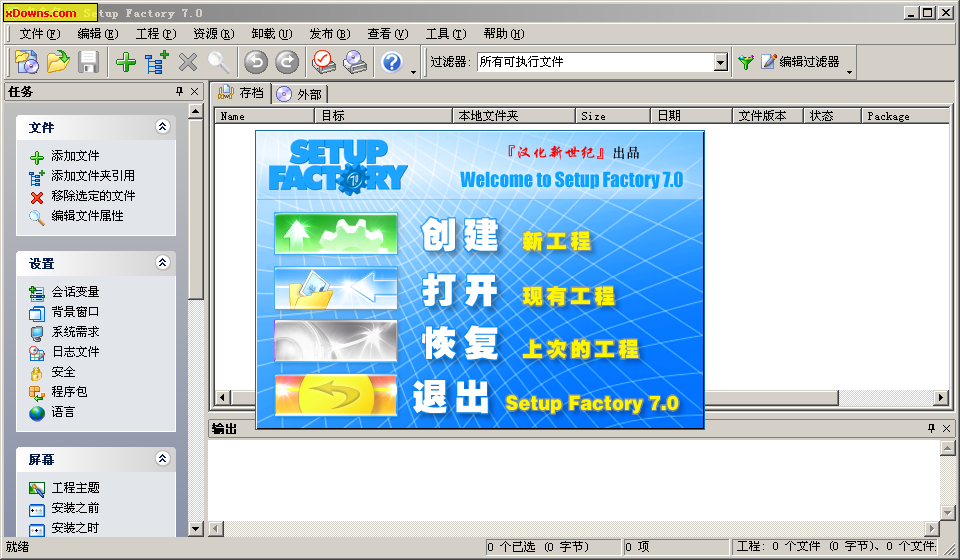Open the 工具(T) menu
Viewport: 960px width, 560px height.
tap(446, 34)
